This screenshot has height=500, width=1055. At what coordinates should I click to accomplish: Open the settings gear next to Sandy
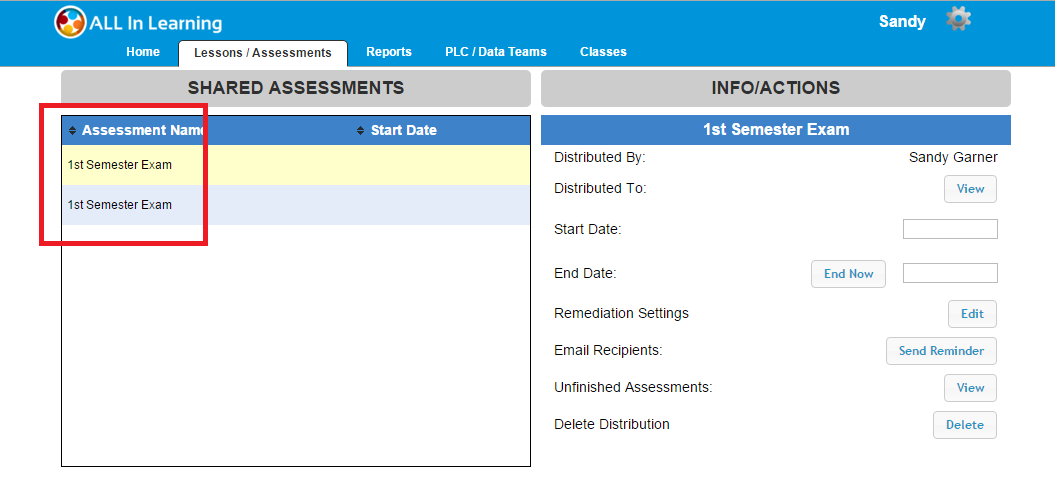[x=958, y=19]
